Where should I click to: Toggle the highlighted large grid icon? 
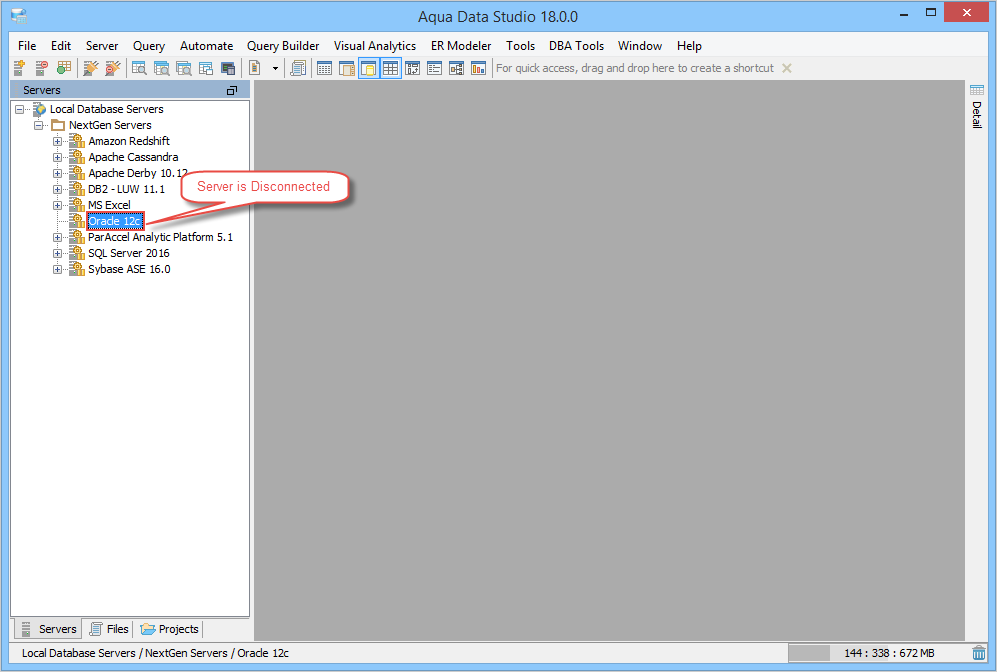[x=390, y=68]
